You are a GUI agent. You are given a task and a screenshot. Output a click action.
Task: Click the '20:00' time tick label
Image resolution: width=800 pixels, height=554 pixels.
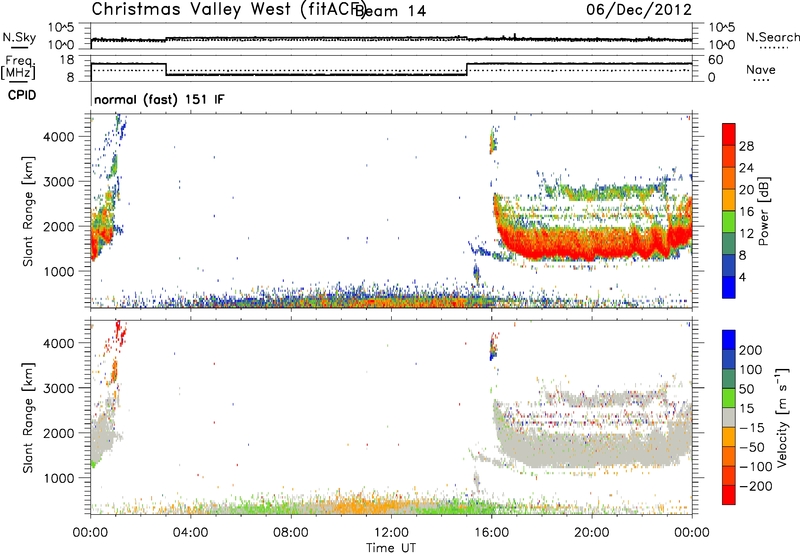click(x=592, y=533)
